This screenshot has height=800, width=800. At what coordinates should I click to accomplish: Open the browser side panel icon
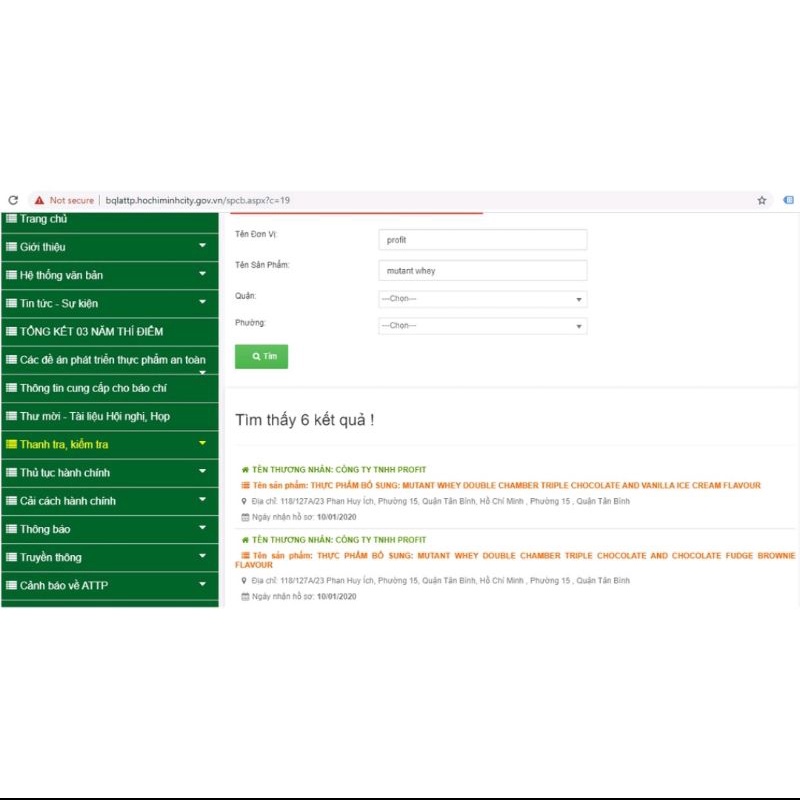tap(788, 200)
